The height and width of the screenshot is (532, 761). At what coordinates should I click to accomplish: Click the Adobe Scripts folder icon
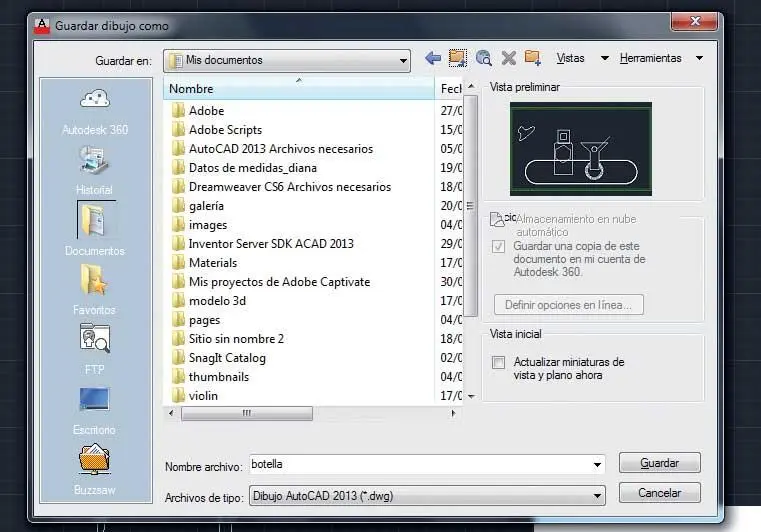pos(178,130)
